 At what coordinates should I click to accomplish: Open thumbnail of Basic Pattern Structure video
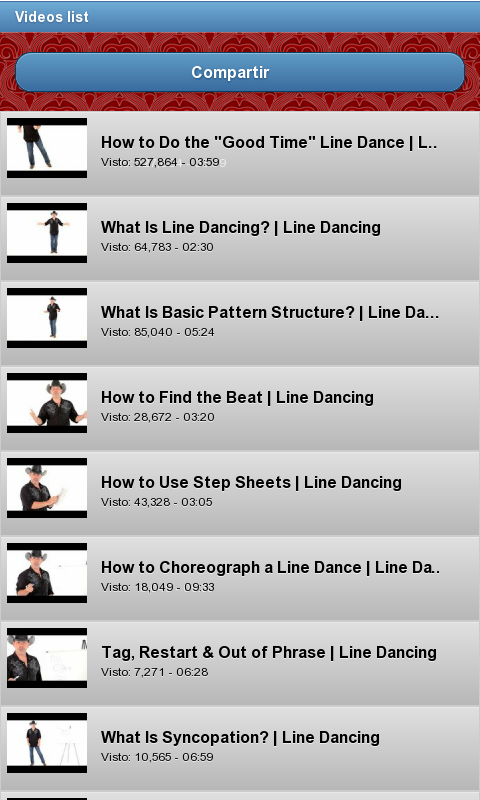47,318
